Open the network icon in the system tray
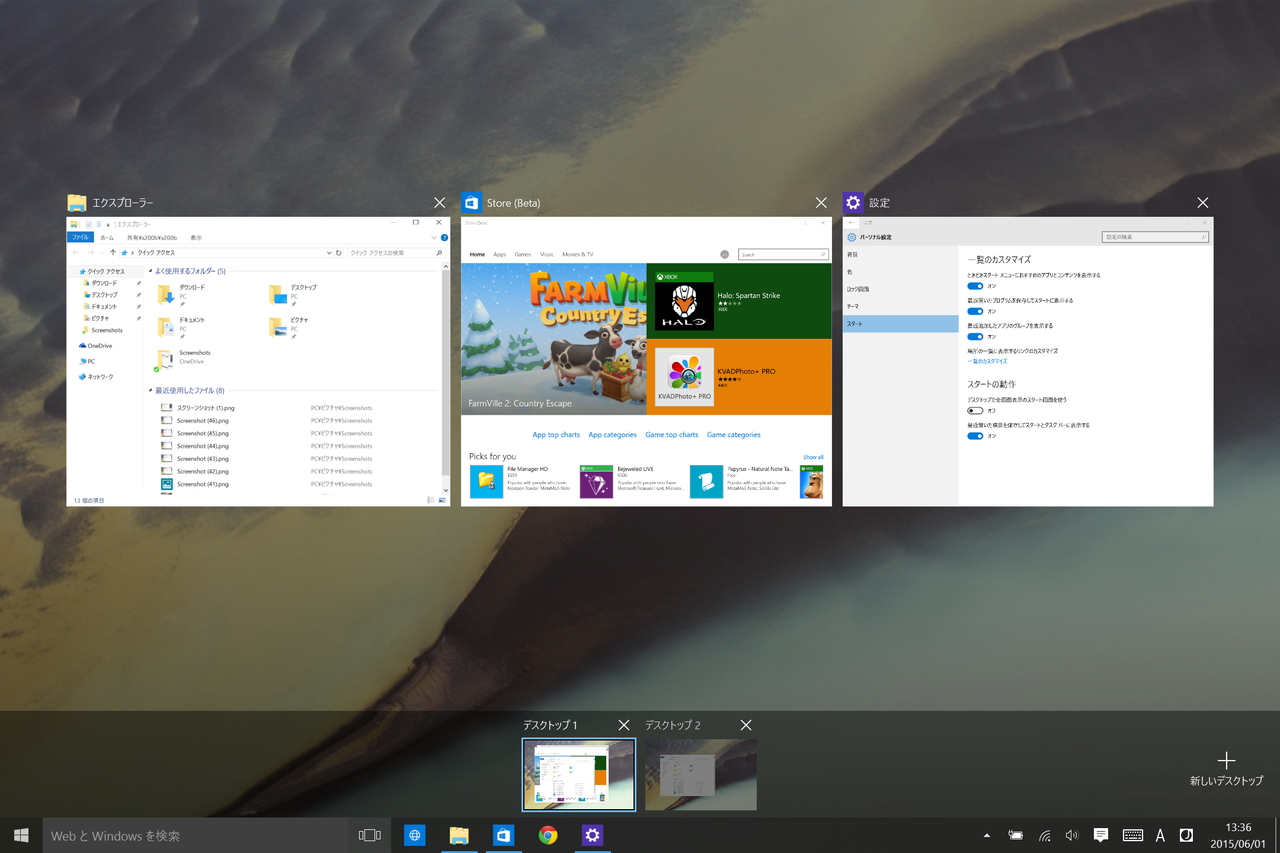 [1045, 835]
